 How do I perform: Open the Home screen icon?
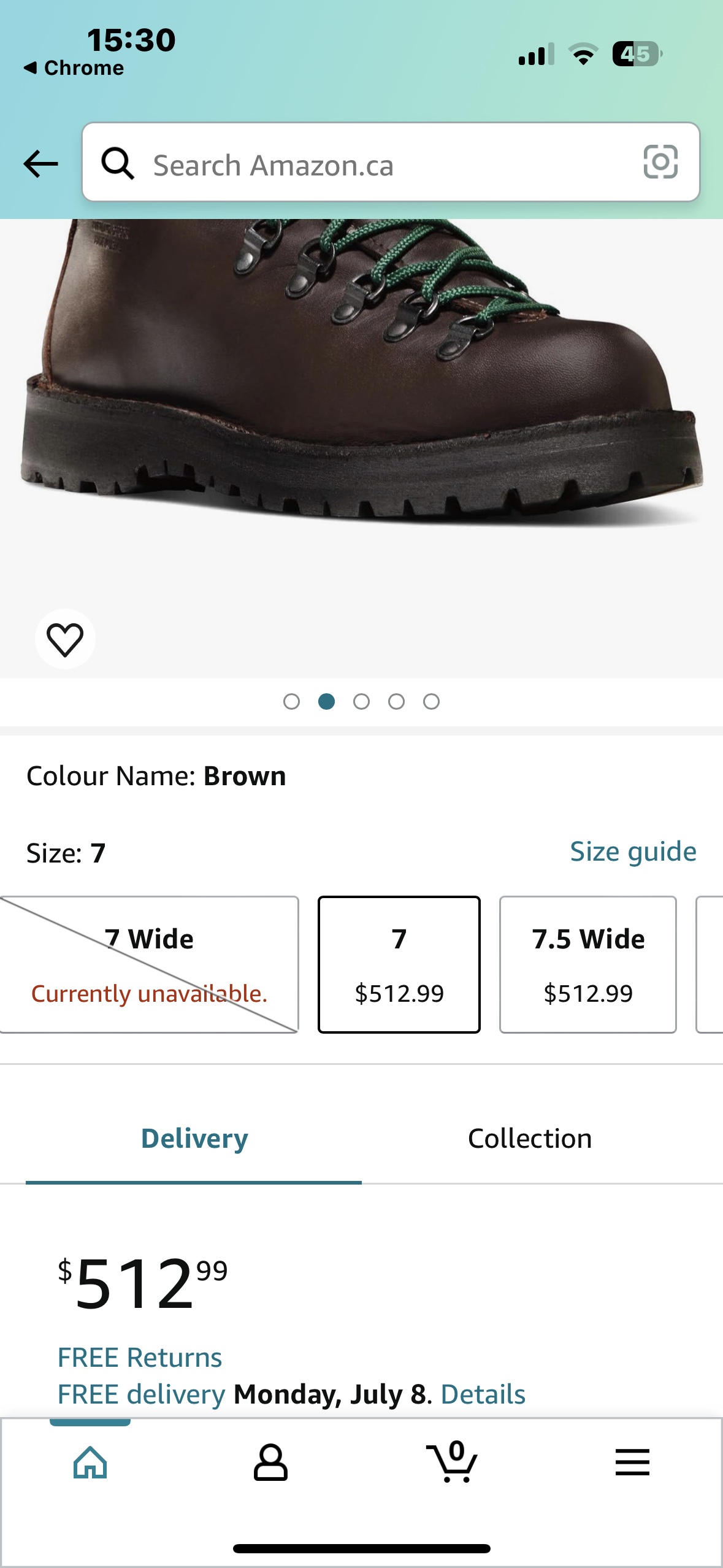[90, 1462]
